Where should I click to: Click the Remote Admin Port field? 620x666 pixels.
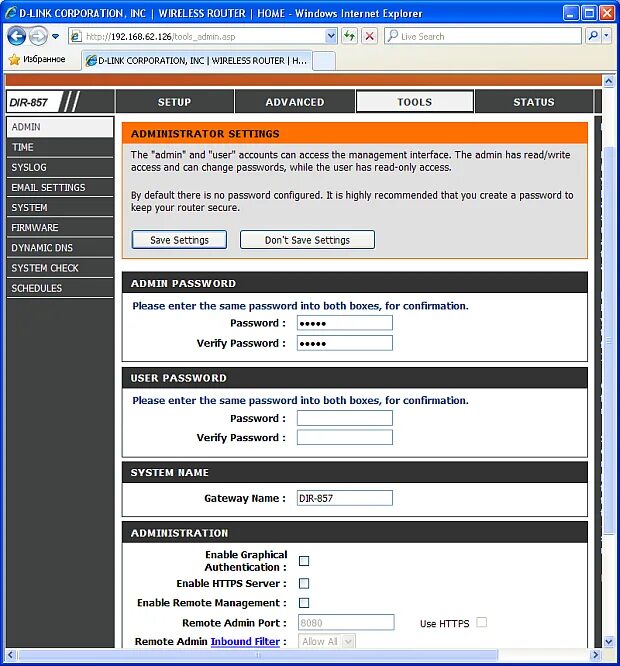pyautogui.click(x=346, y=623)
